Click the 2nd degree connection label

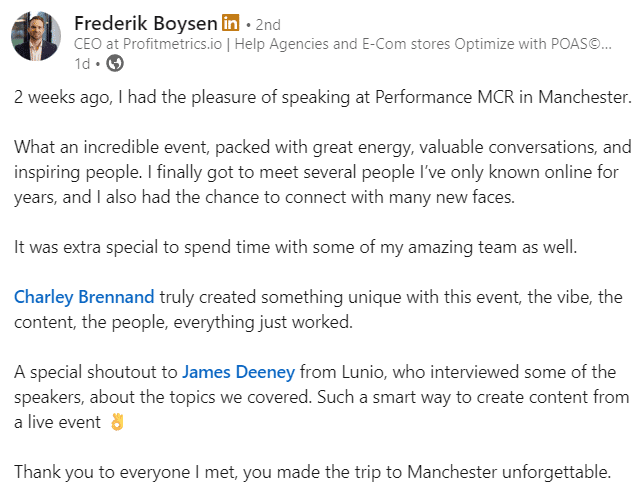click(269, 23)
